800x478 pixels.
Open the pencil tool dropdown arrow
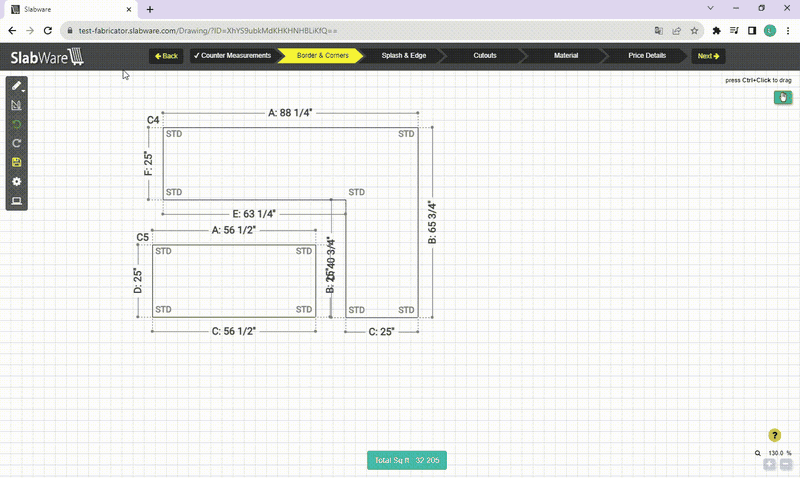(x=23, y=91)
